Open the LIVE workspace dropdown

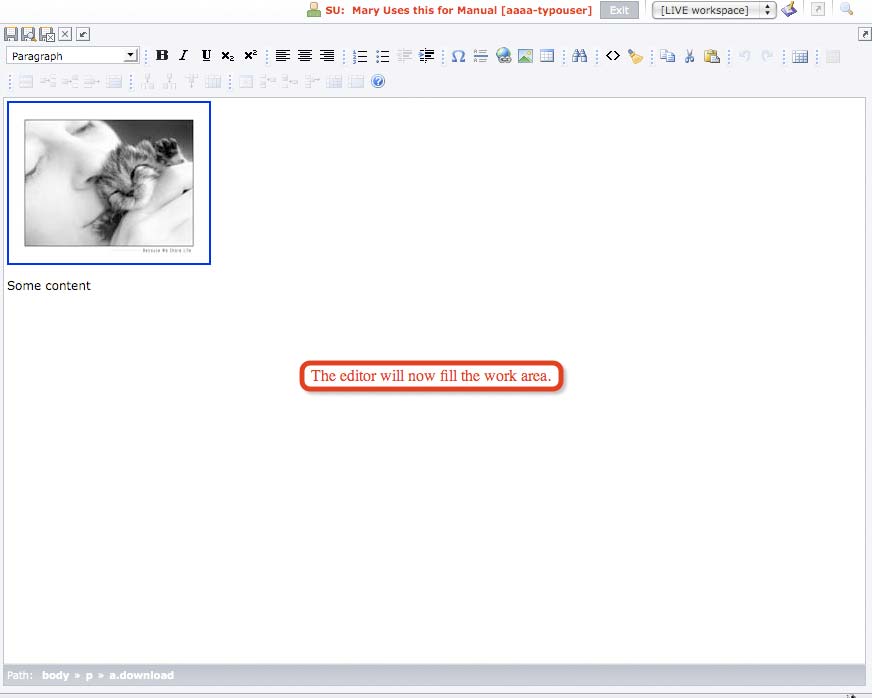(714, 10)
